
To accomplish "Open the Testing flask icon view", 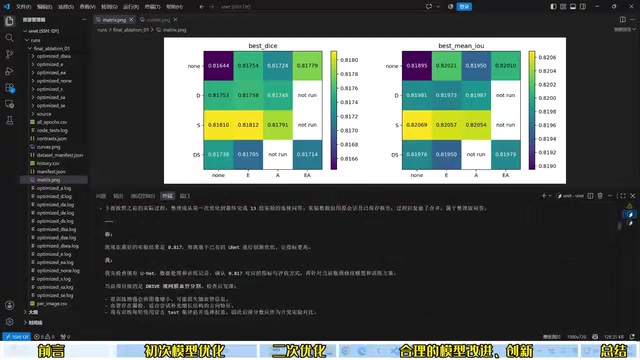I will [9, 120].
